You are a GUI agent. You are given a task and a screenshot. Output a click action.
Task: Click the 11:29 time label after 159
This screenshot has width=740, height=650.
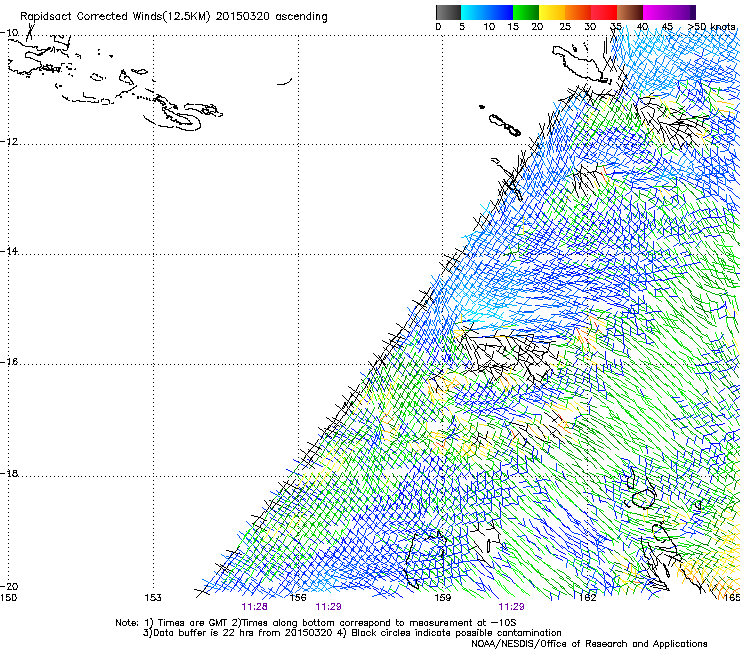tap(511, 607)
